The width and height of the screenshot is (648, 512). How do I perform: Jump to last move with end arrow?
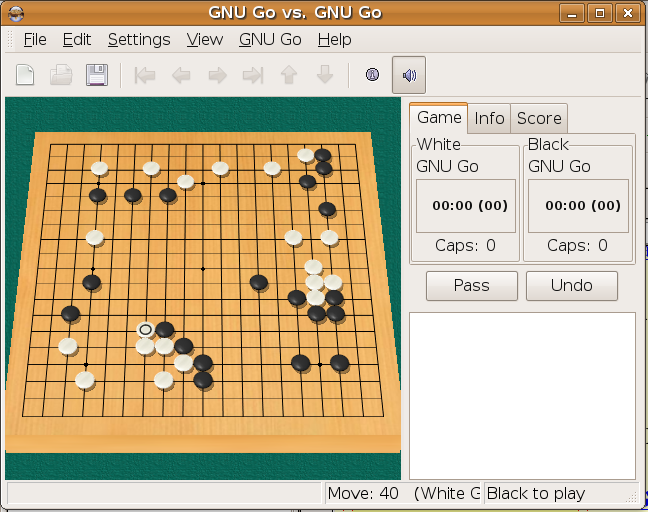252,75
